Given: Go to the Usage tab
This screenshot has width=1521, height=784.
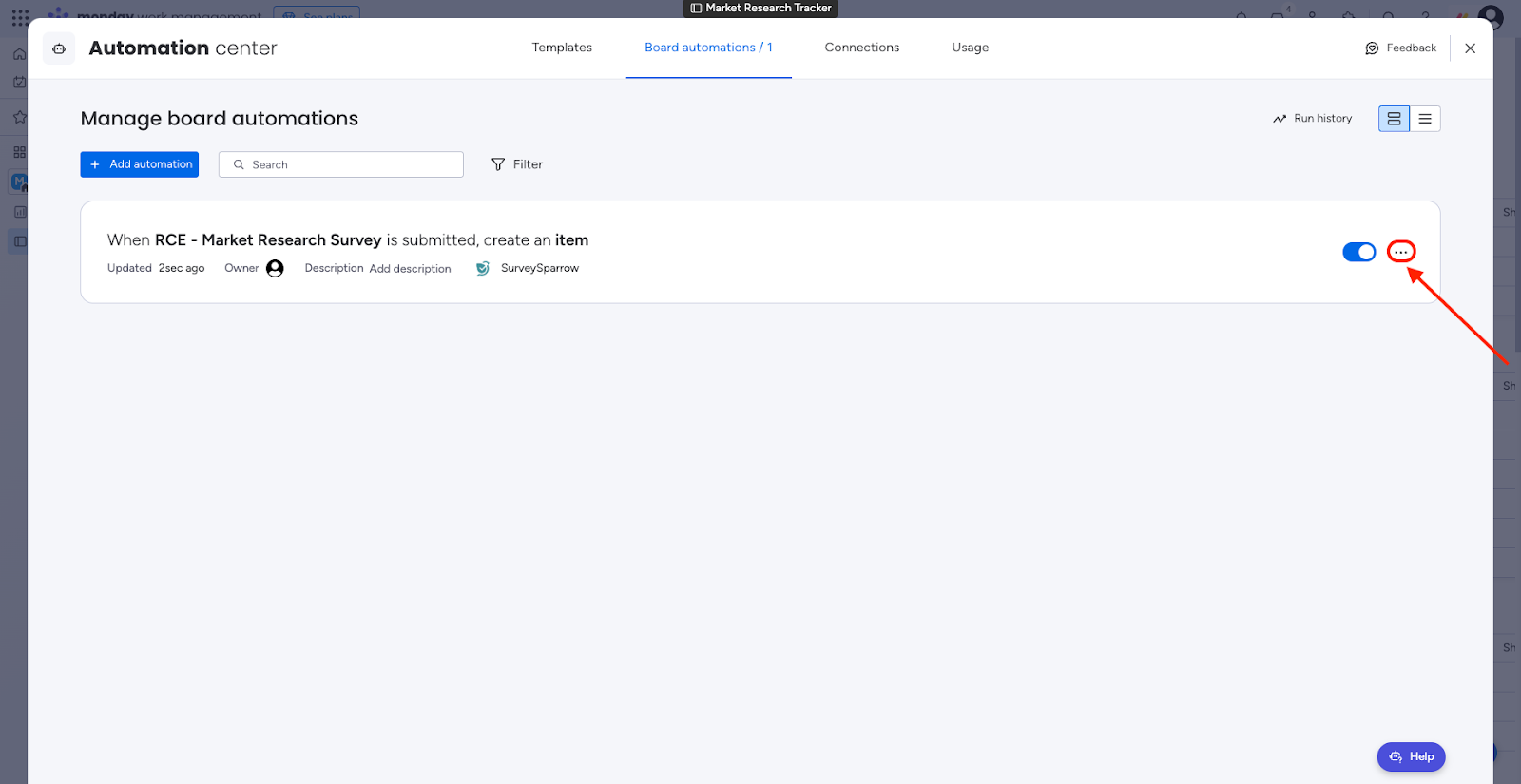Looking at the screenshot, I should [x=970, y=48].
